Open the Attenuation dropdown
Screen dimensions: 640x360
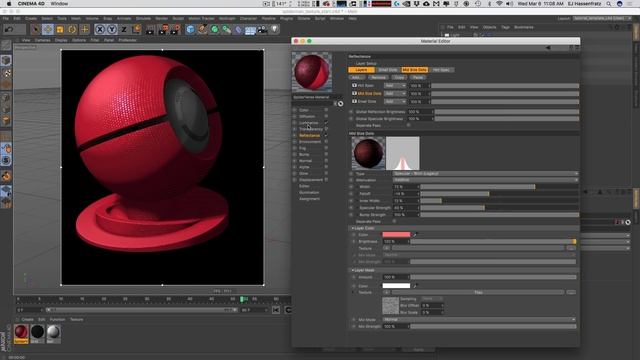[x=485, y=180]
